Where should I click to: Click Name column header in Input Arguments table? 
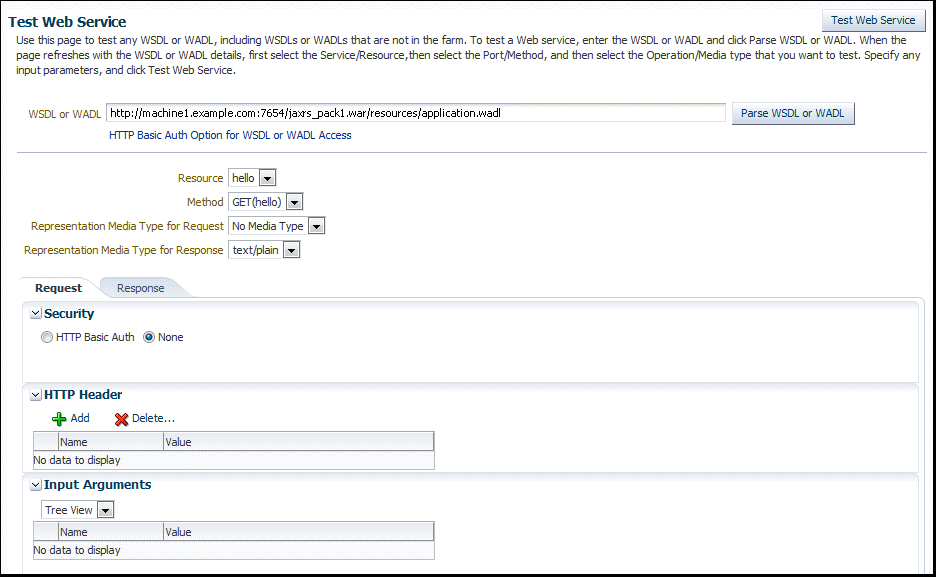(110, 532)
